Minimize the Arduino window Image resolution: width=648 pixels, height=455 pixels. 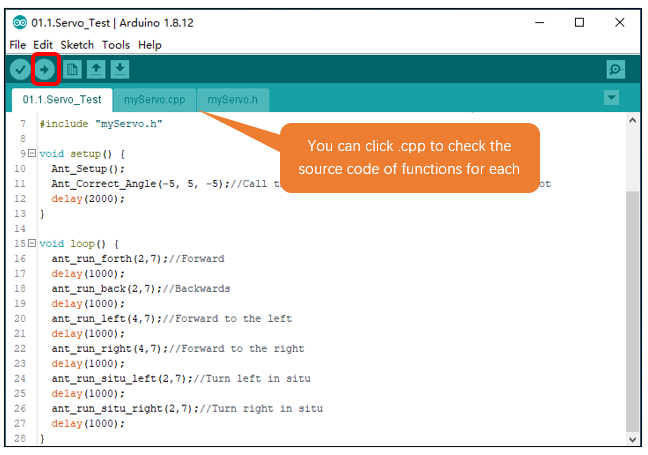point(539,22)
